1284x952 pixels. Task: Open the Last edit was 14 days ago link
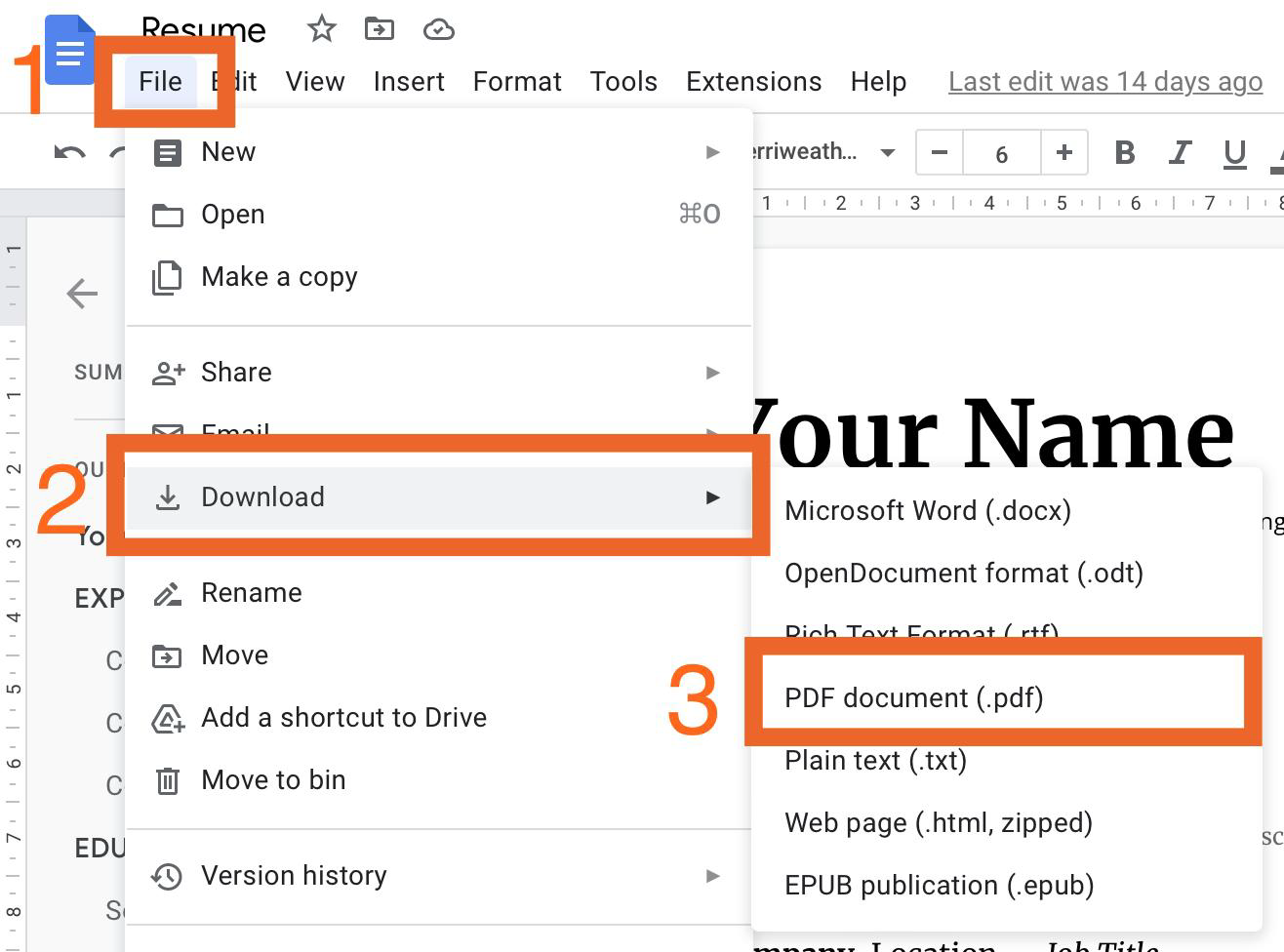[x=1105, y=82]
